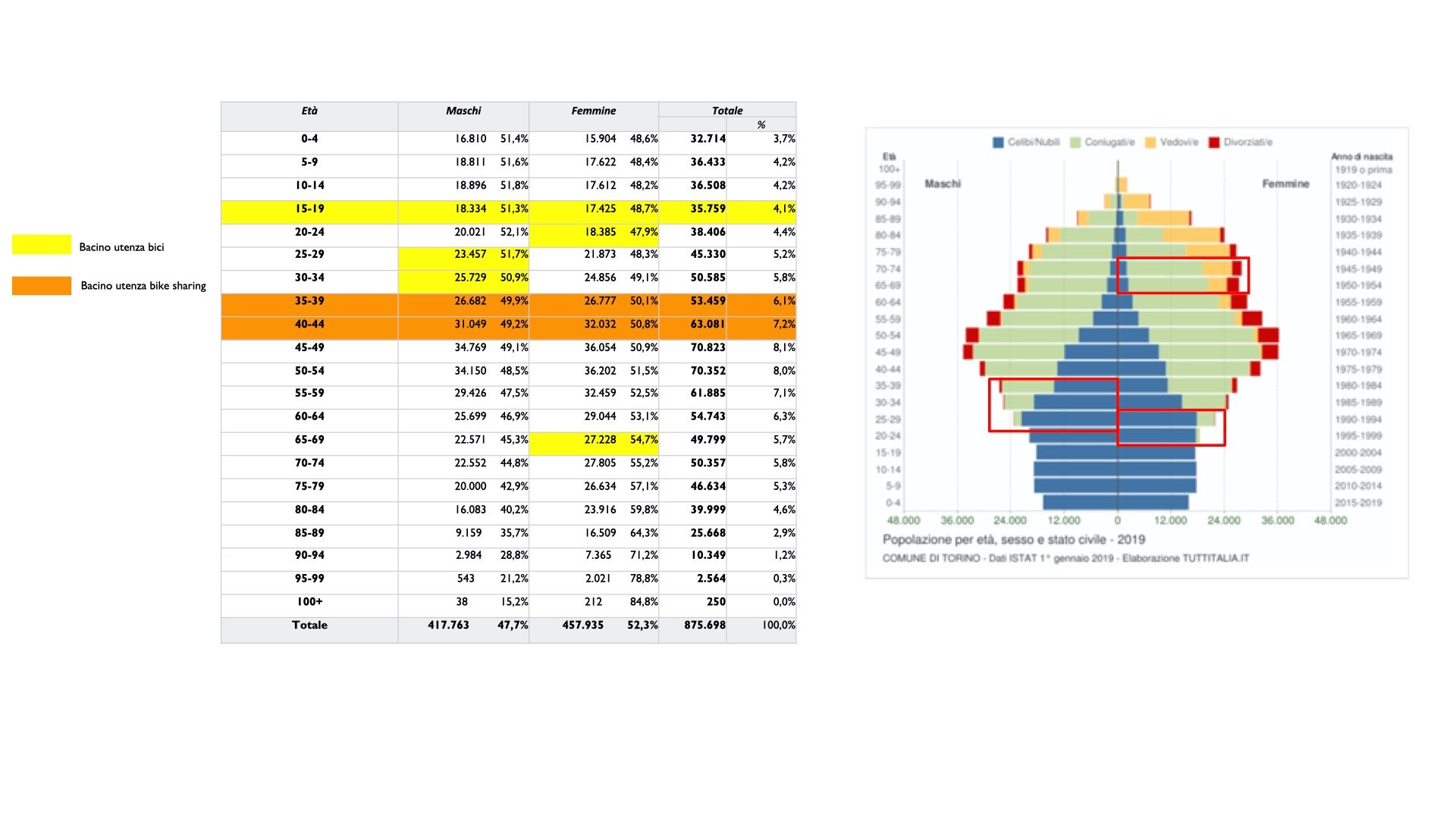
Task: Click the orange Bacino utenza bike sharing swatch
Action: (42, 285)
